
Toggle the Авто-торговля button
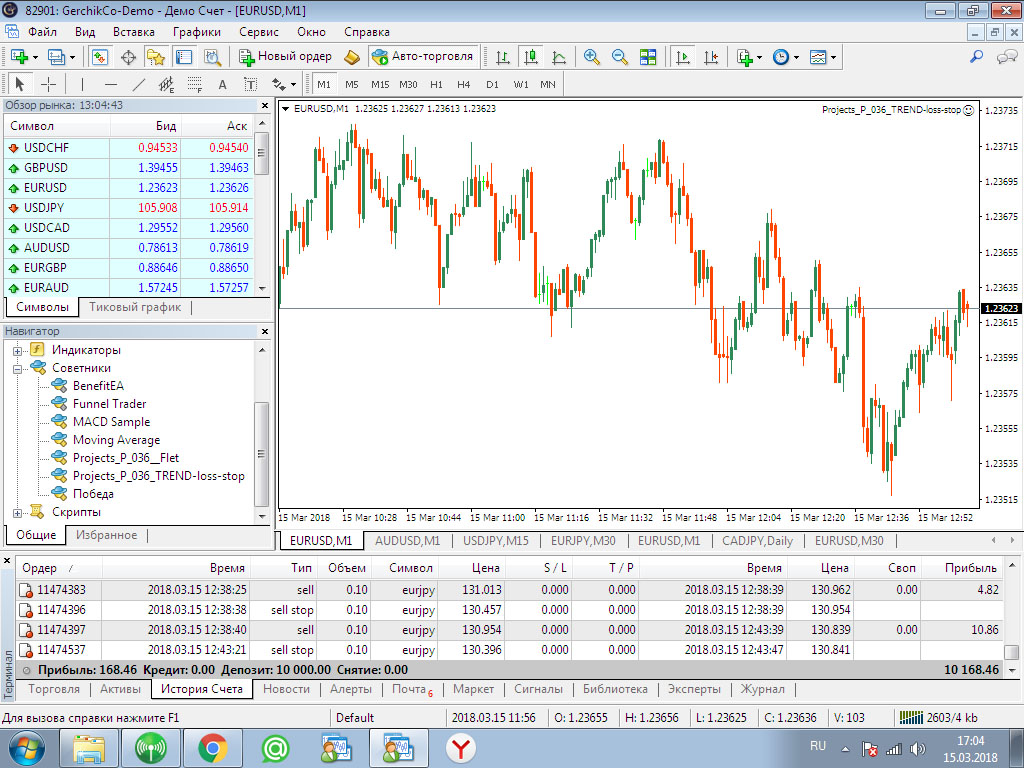(x=423, y=57)
